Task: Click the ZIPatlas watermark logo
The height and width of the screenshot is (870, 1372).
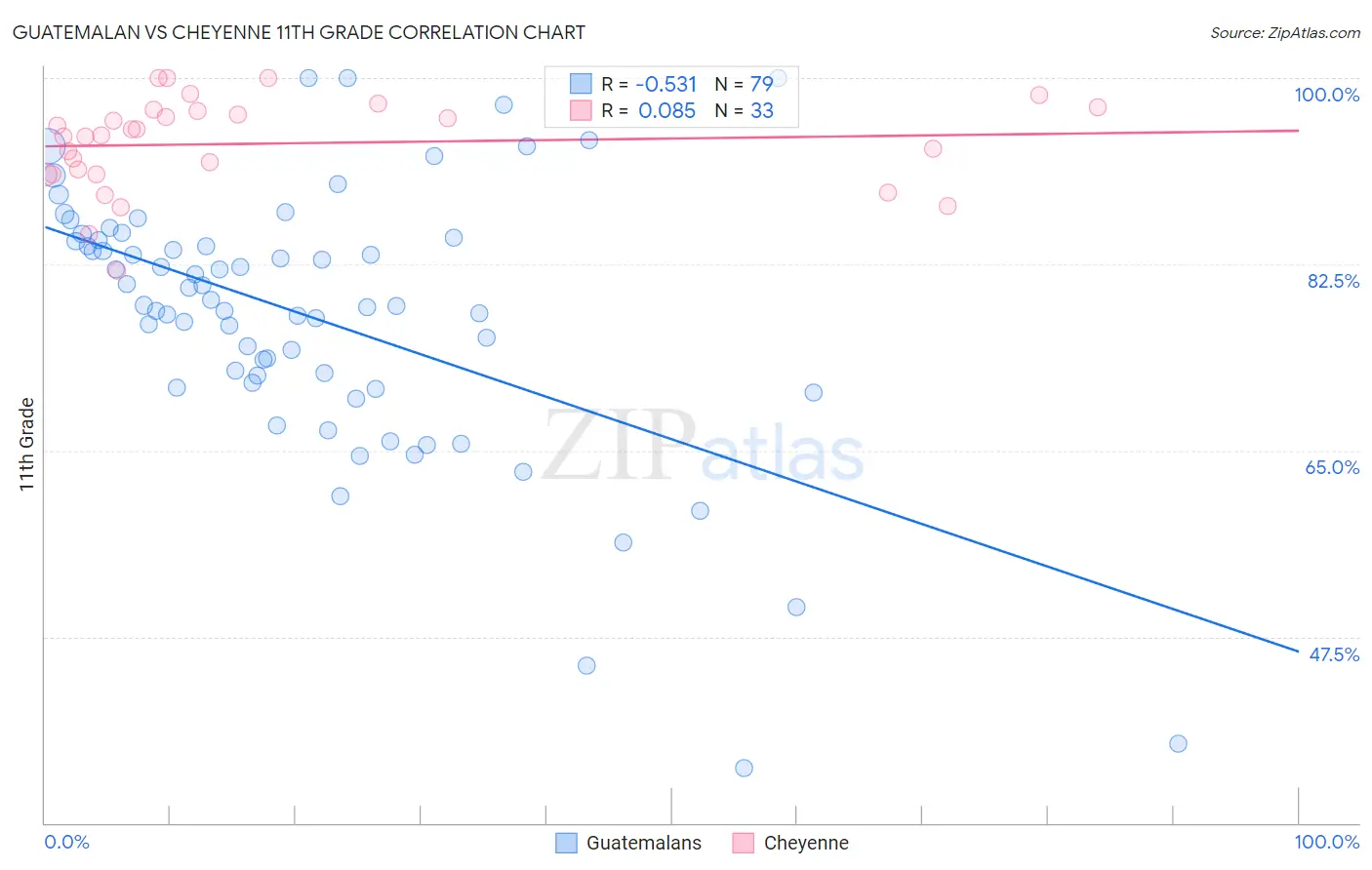Action: [x=703, y=447]
